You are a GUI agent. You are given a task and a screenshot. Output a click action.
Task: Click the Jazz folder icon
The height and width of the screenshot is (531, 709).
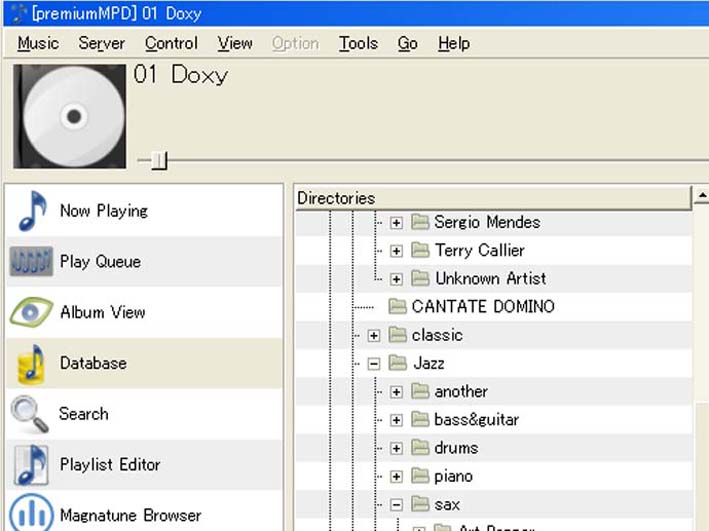(x=397, y=363)
